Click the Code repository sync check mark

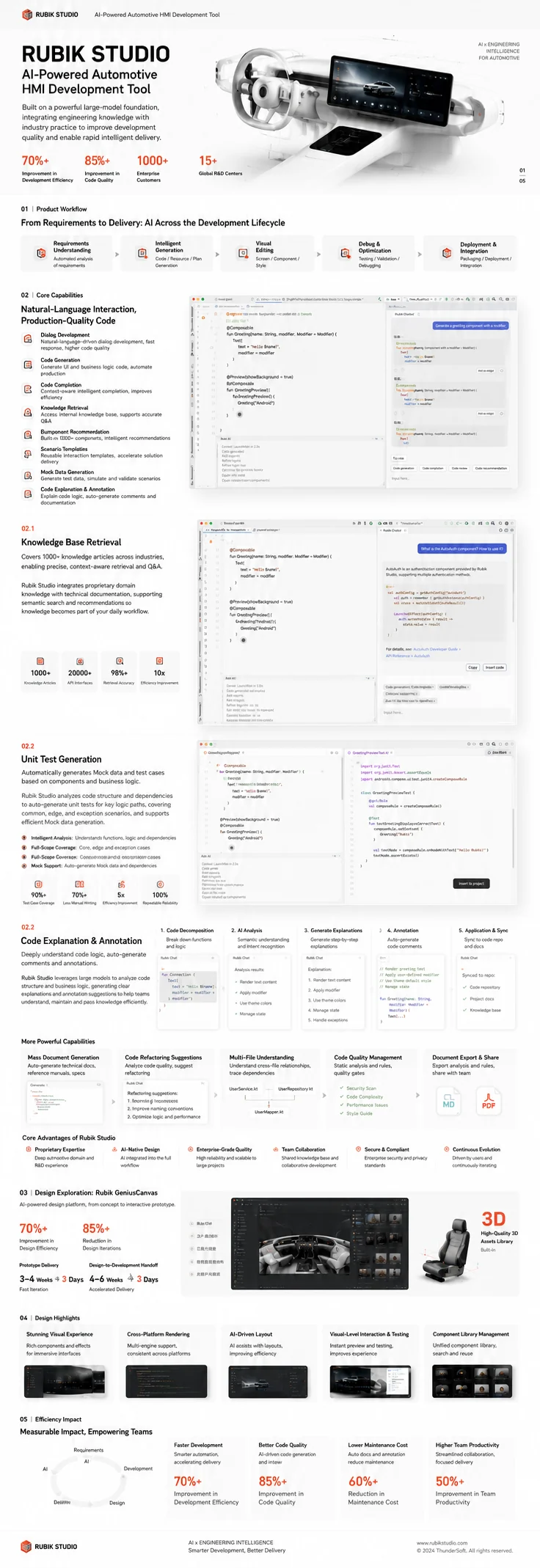(x=464, y=987)
